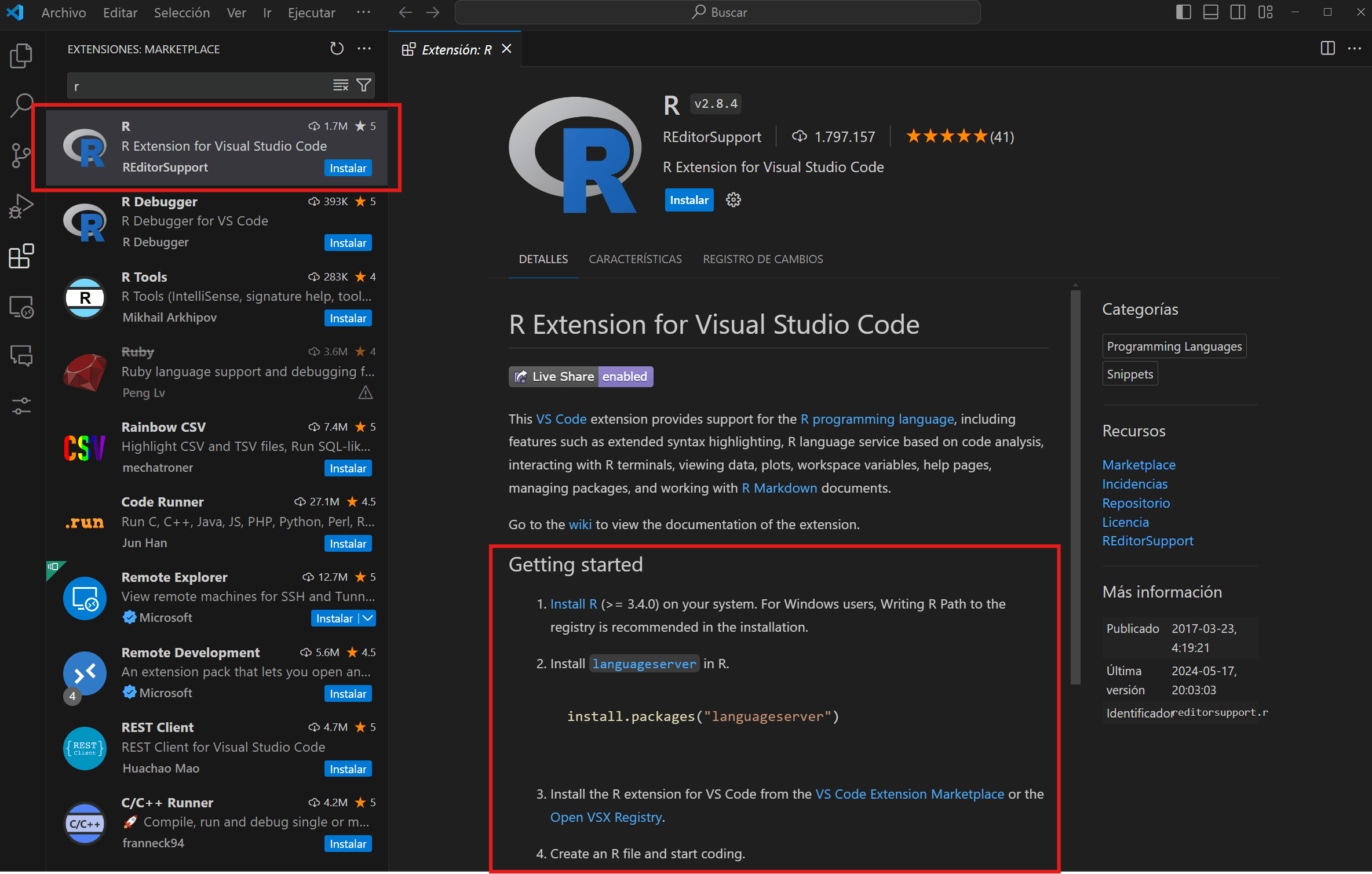1372x874 pixels.
Task: Go back in navigation history
Action: click(x=406, y=12)
